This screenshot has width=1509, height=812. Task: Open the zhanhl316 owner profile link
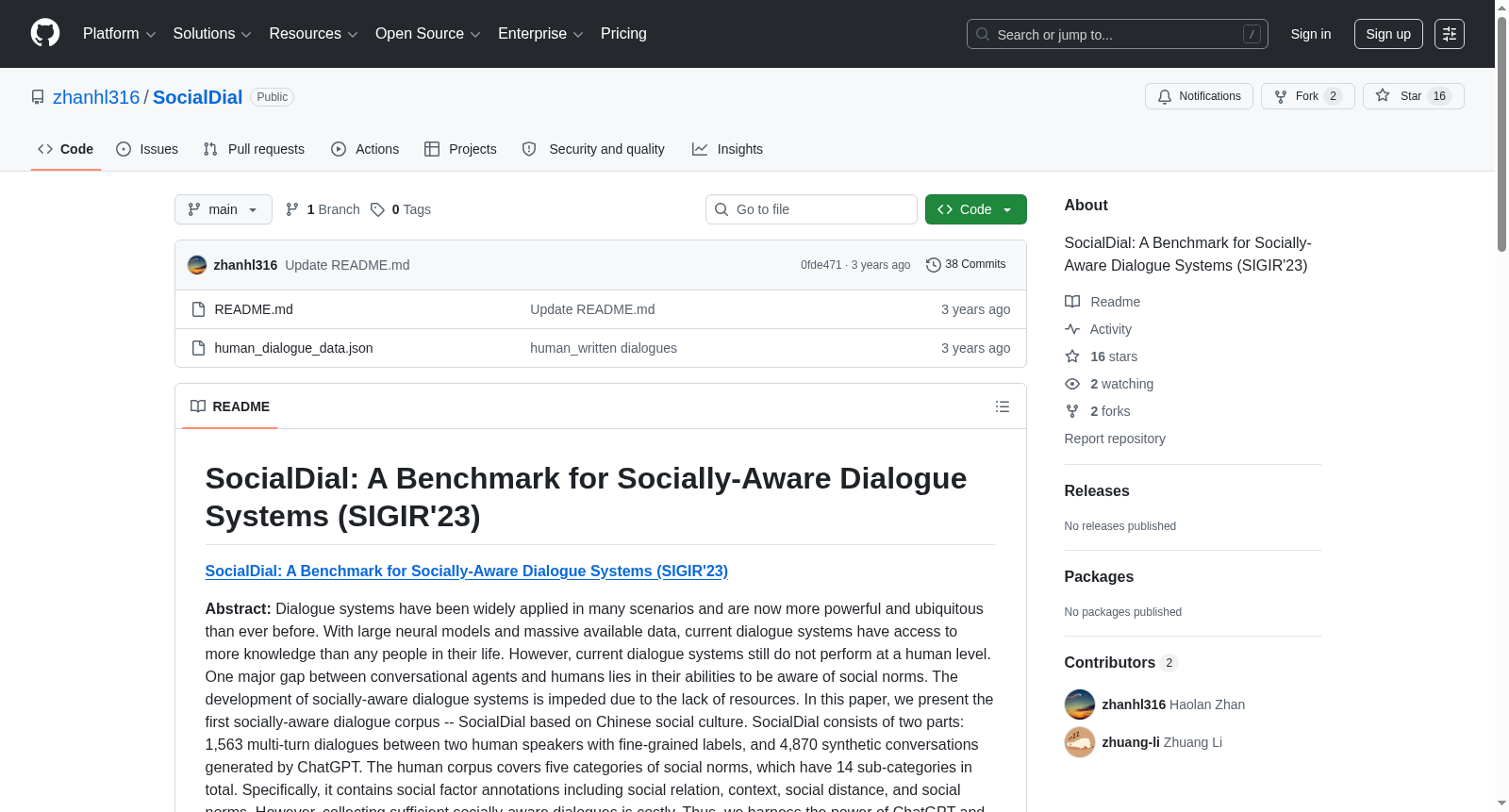(x=96, y=97)
